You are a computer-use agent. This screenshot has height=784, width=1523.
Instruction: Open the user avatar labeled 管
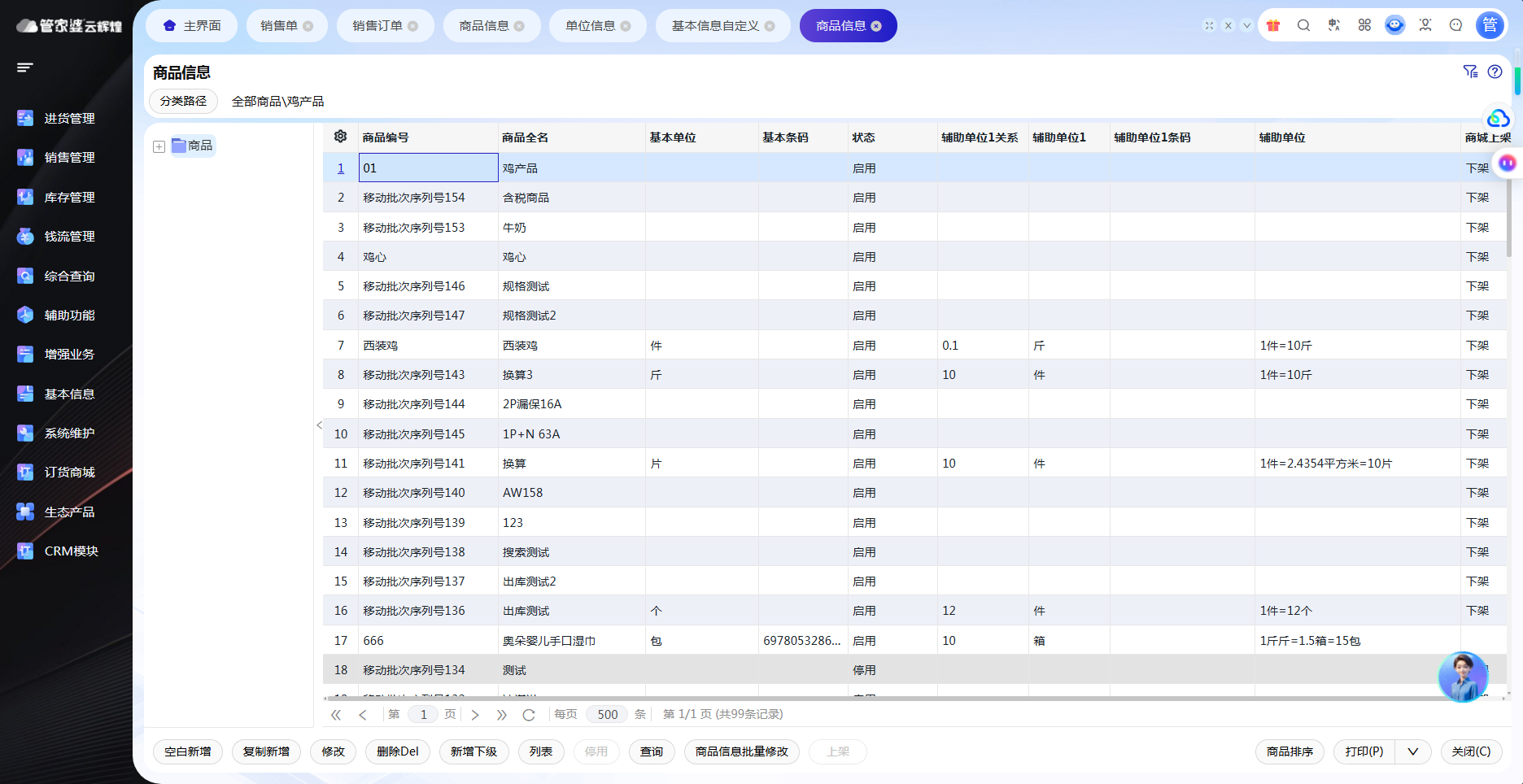(x=1490, y=25)
